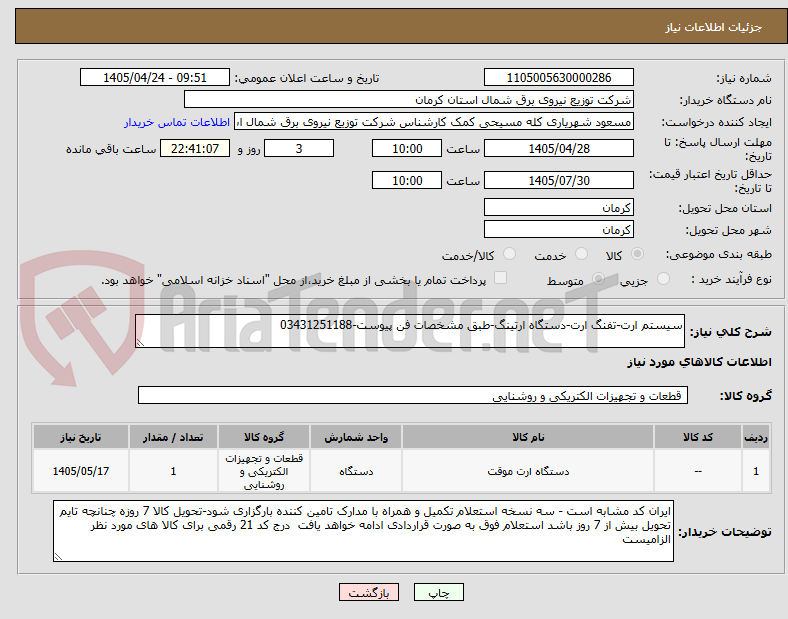Click the واحد شمارش column header

[356, 437]
